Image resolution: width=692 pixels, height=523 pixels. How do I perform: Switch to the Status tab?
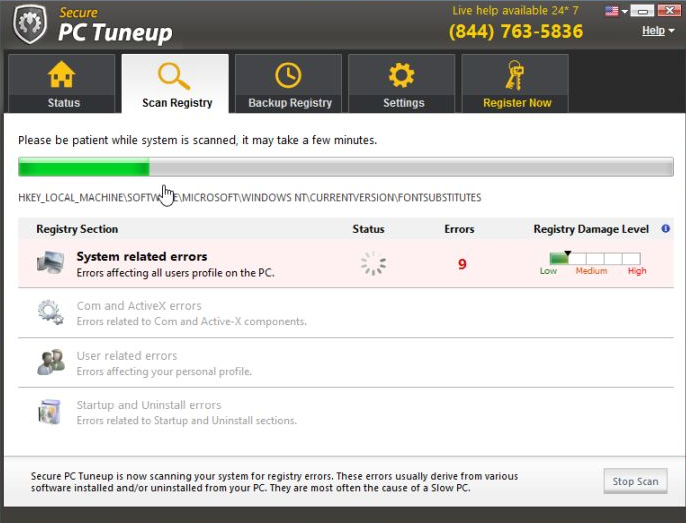click(x=63, y=84)
